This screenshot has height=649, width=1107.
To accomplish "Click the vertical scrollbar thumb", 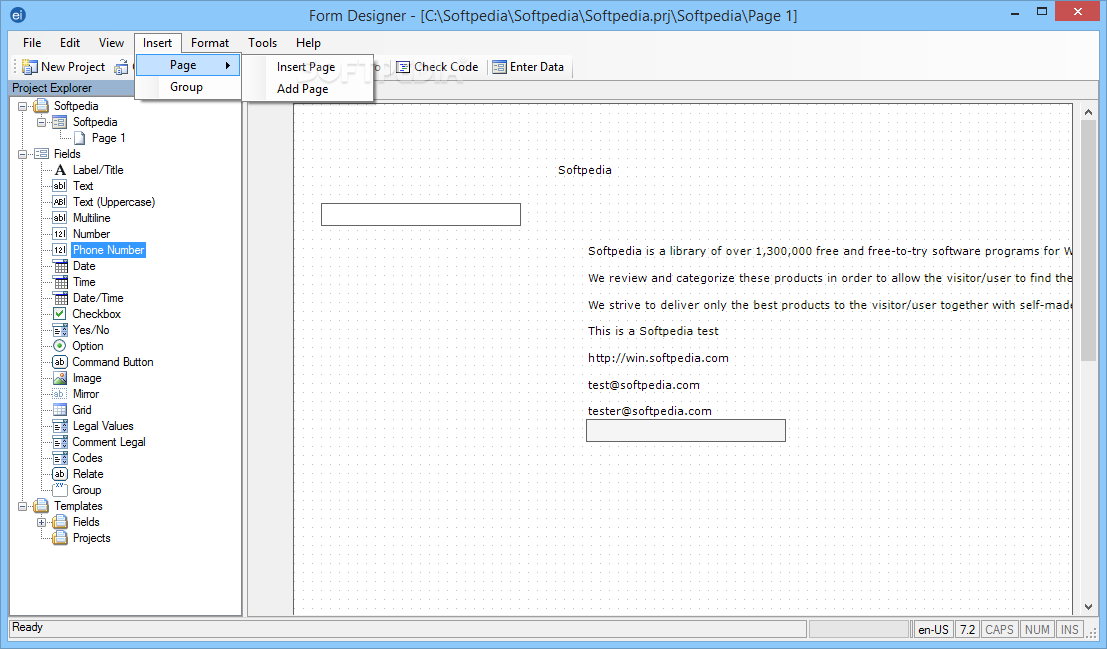I will (x=1088, y=240).
